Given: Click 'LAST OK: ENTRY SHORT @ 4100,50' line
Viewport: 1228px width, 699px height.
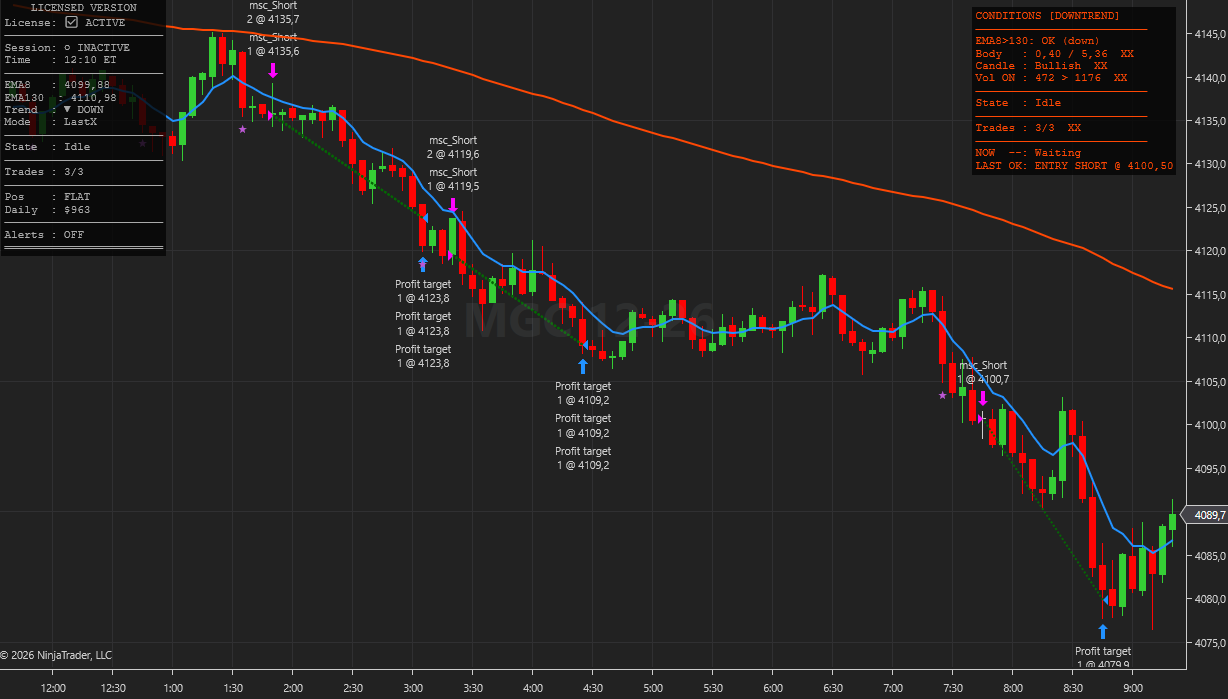Looking at the screenshot, I should (1074, 166).
